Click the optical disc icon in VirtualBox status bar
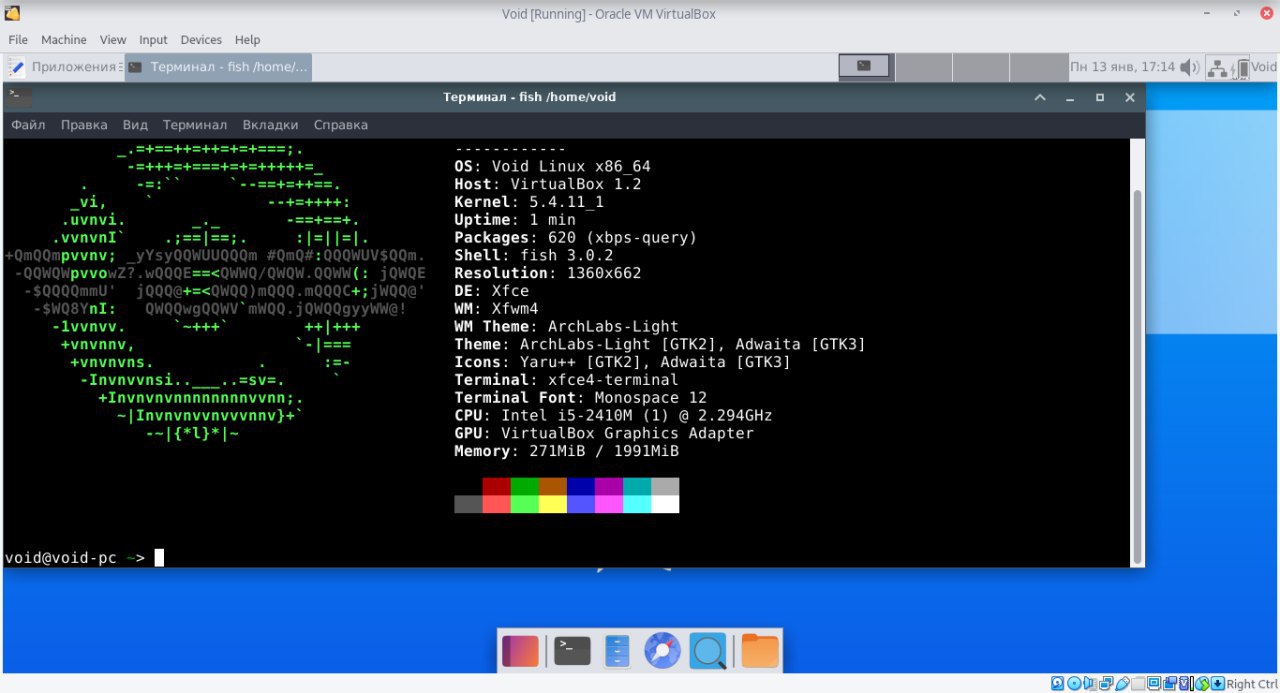1280x693 pixels. (x=1074, y=684)
